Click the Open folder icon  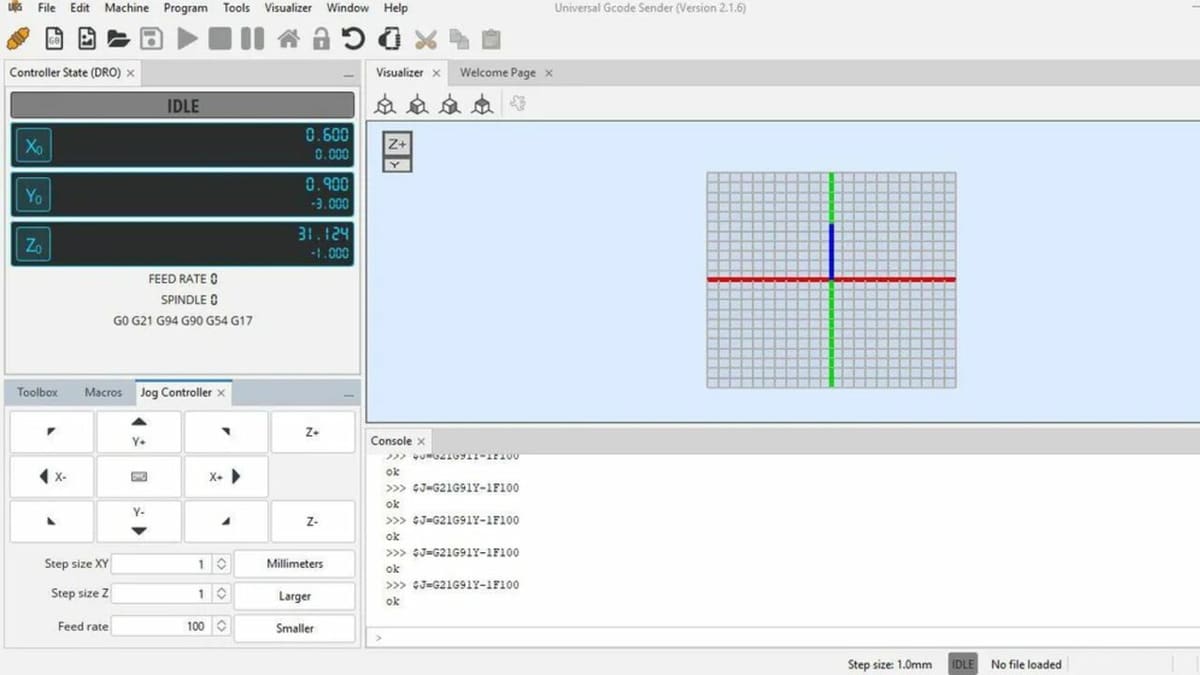click(x=119, y=39)
